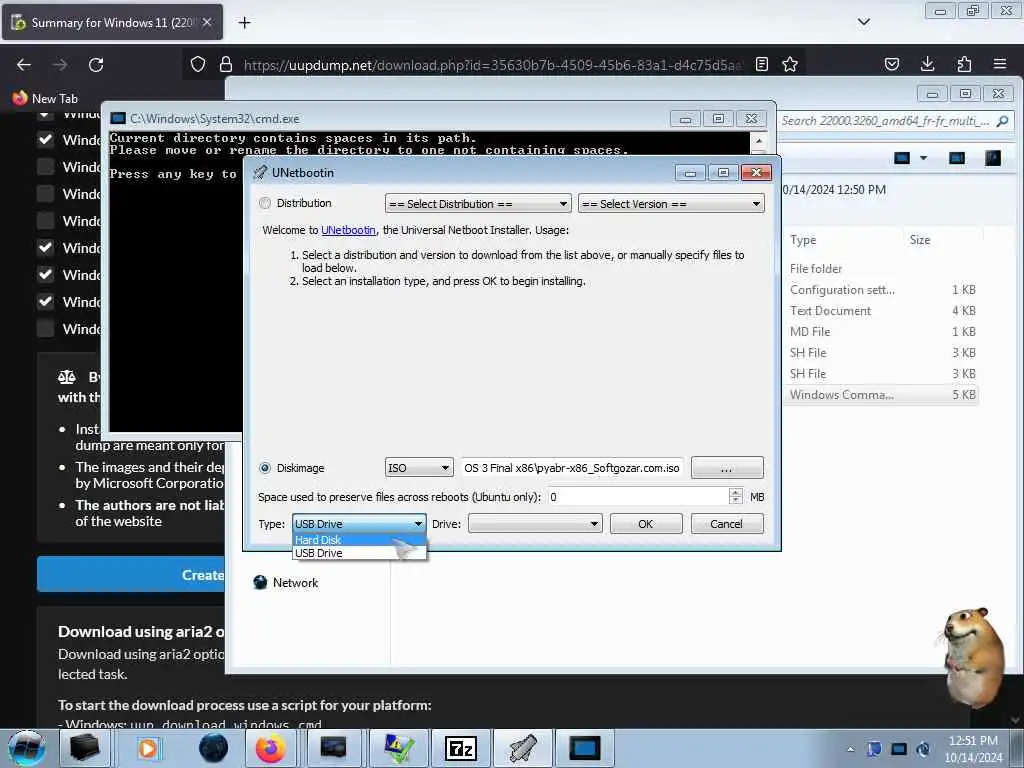Select Network in Explorer navigation pane
Screen dimensions: 1024x768
click(x=286, y=583)
